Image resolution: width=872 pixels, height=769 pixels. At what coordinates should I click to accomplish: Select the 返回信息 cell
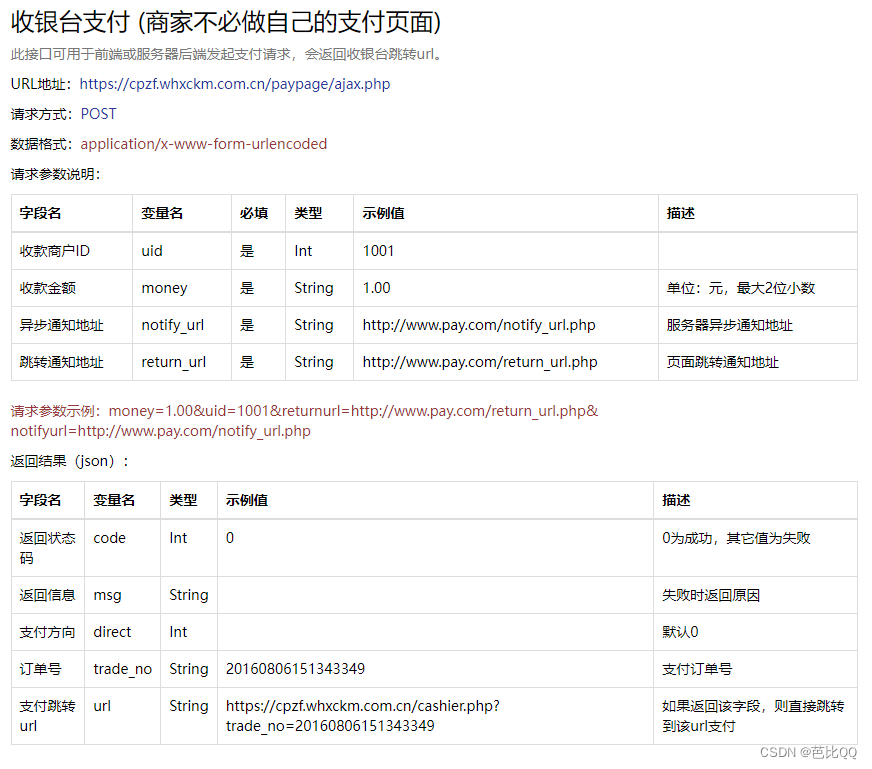(48, 595)
